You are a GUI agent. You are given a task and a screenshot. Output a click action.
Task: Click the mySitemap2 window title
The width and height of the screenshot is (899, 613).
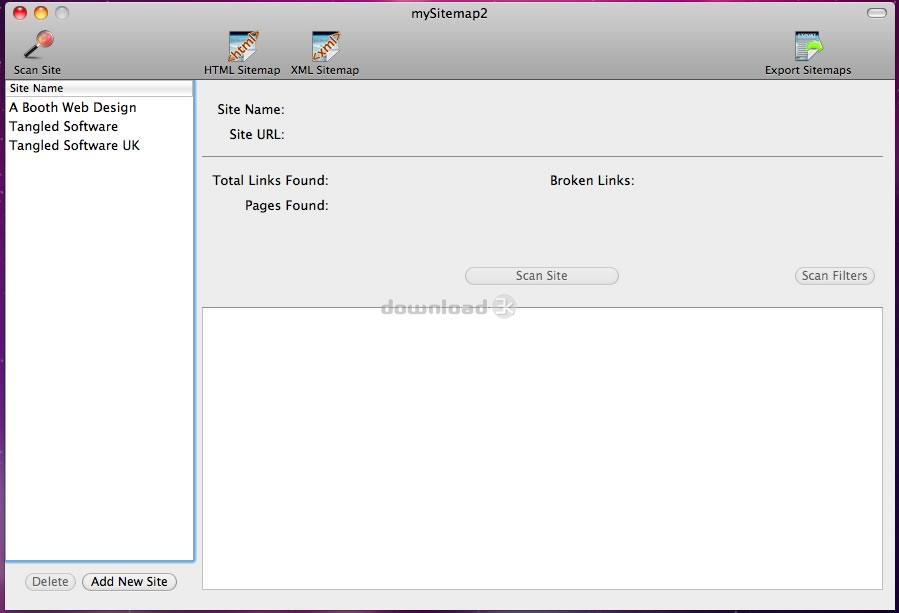[x=449, y=13]
